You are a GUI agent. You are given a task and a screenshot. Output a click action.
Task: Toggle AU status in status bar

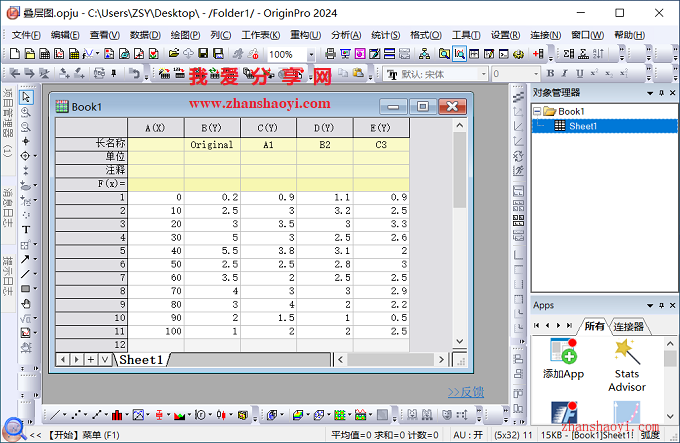(x=468, y=435)
